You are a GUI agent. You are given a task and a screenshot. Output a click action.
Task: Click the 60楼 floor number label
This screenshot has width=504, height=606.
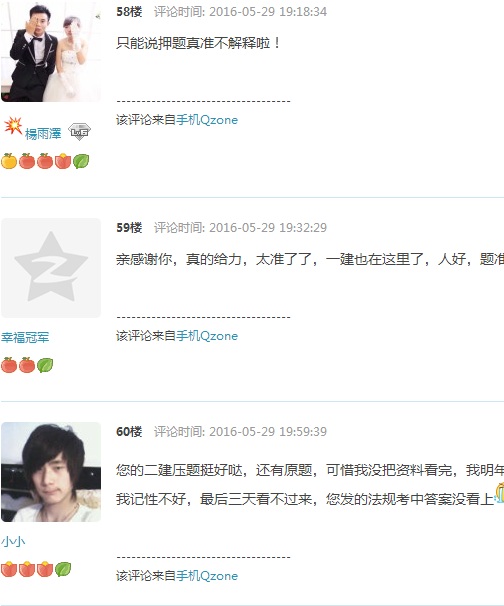129,431
